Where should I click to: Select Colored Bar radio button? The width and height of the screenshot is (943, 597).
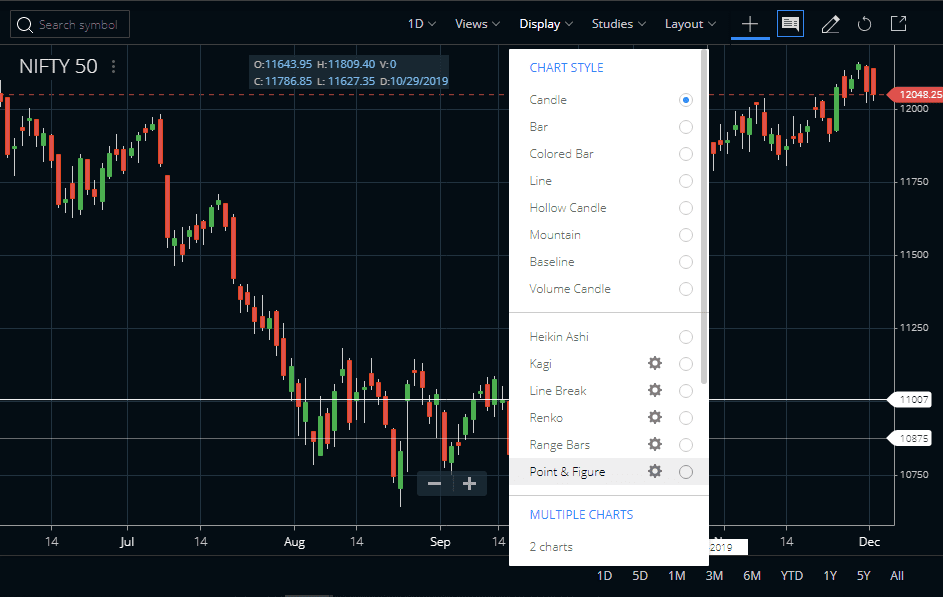click(x=686, y=154)
